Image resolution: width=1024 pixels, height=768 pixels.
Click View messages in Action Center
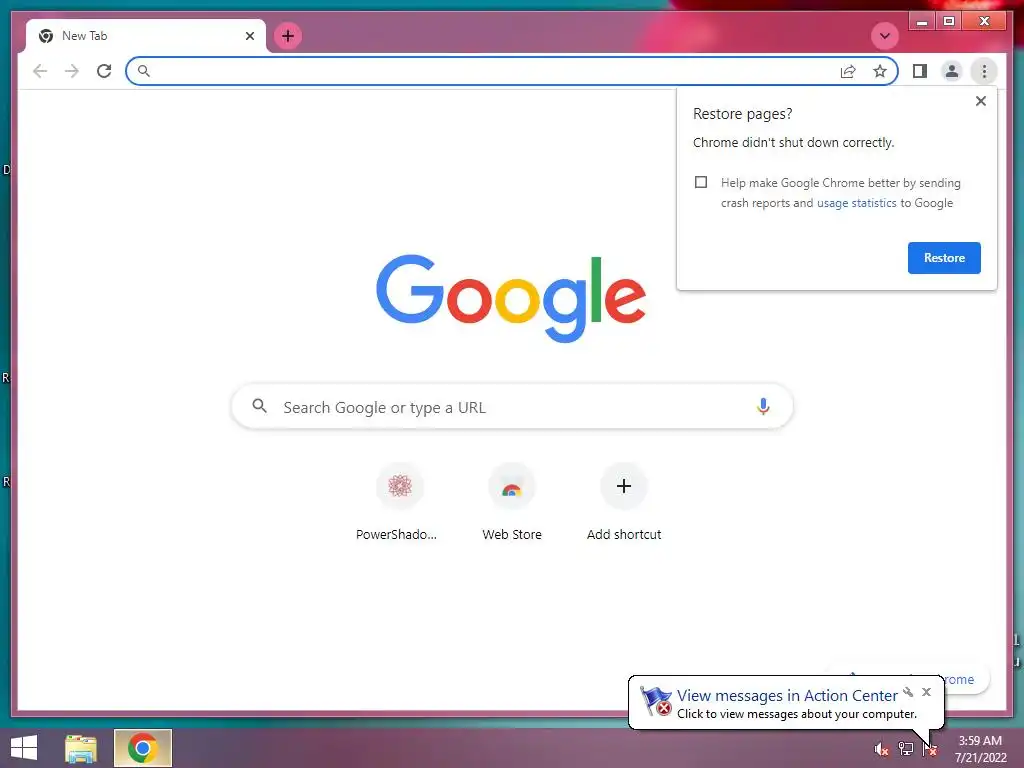point(787,696)
